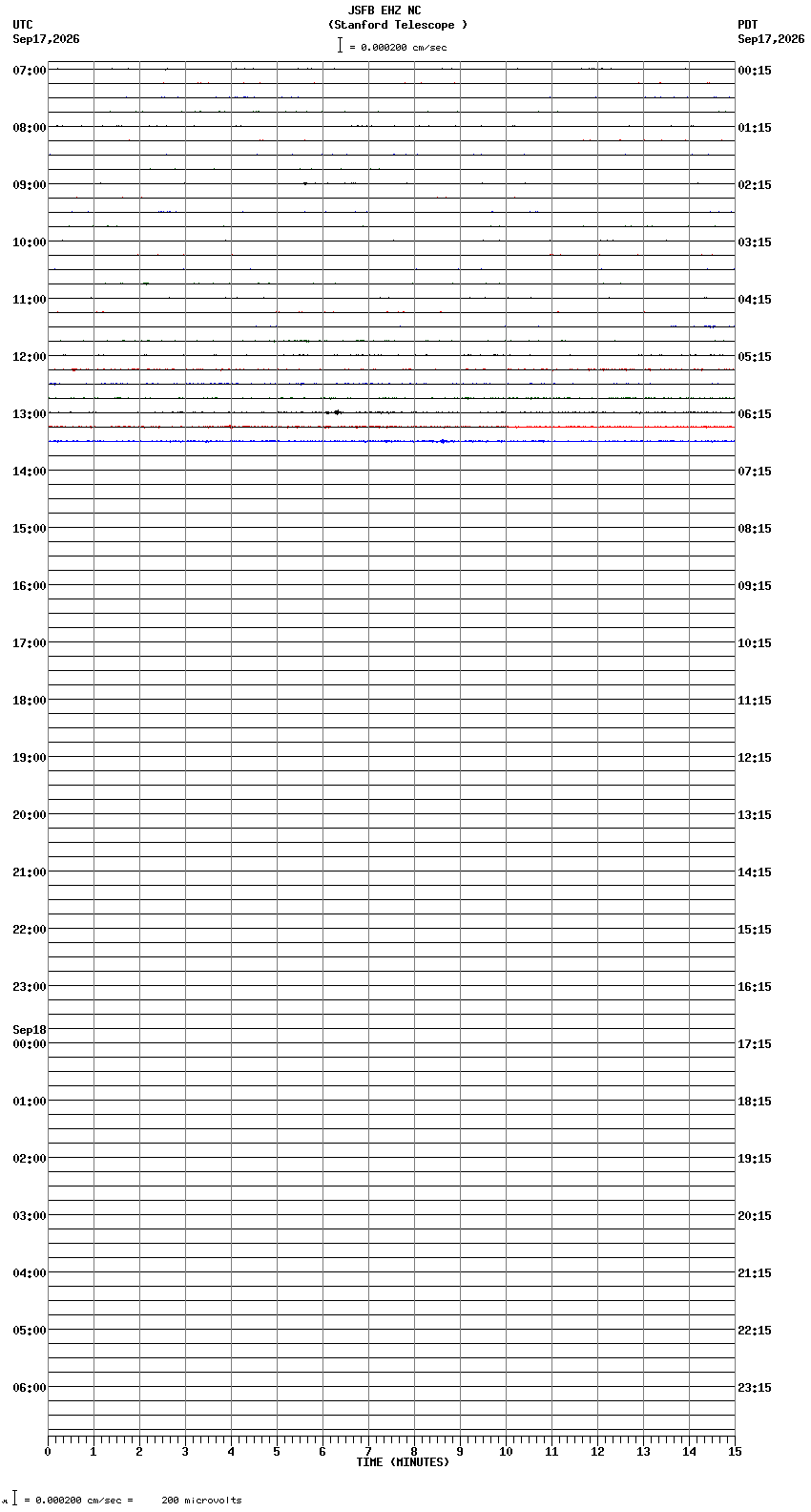Click the '18:00' UTC time label

pos(30,701)
